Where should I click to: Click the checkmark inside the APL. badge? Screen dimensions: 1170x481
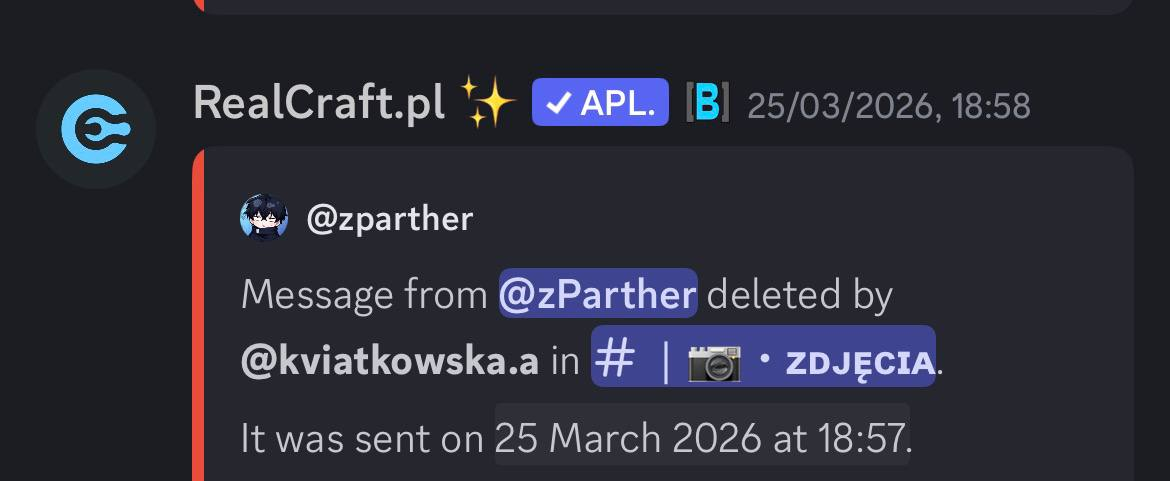[561, 103]
